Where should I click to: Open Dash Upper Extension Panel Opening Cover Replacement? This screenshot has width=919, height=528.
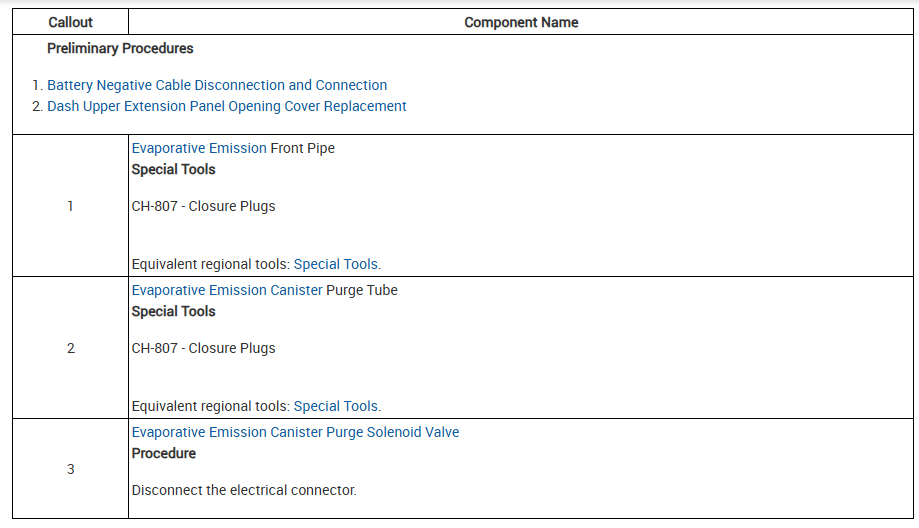tap(227, 106)
